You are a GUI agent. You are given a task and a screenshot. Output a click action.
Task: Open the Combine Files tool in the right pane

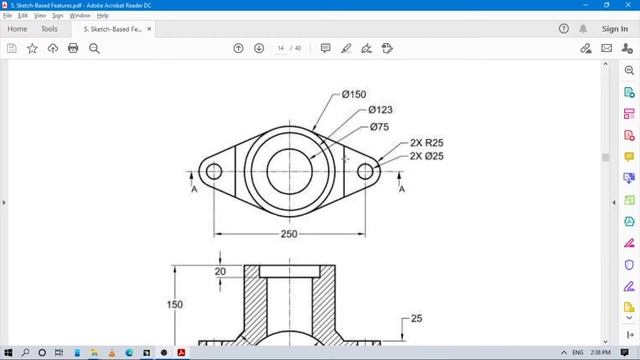pos(629,178)
